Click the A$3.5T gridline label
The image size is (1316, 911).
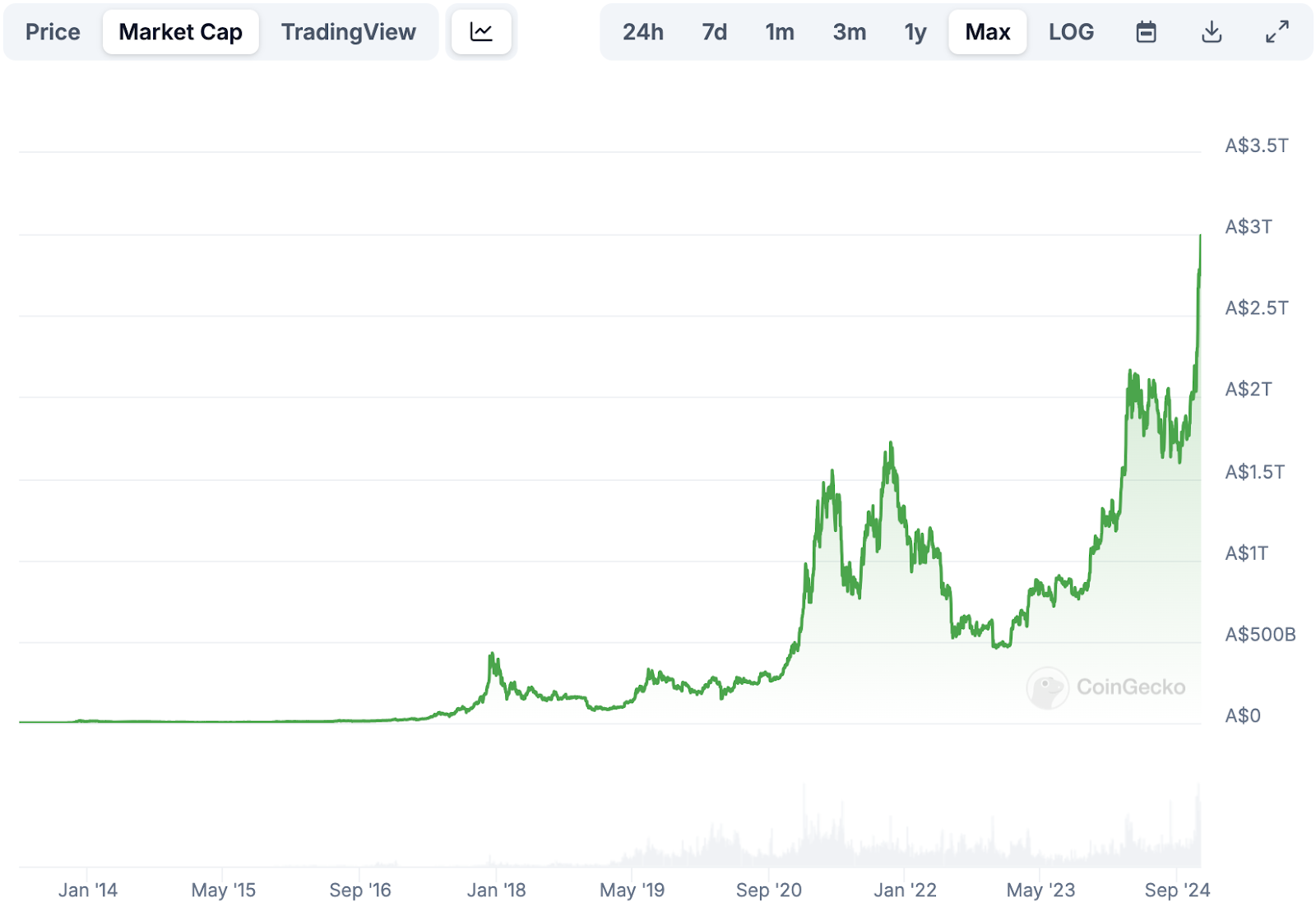pos(1256,146)
